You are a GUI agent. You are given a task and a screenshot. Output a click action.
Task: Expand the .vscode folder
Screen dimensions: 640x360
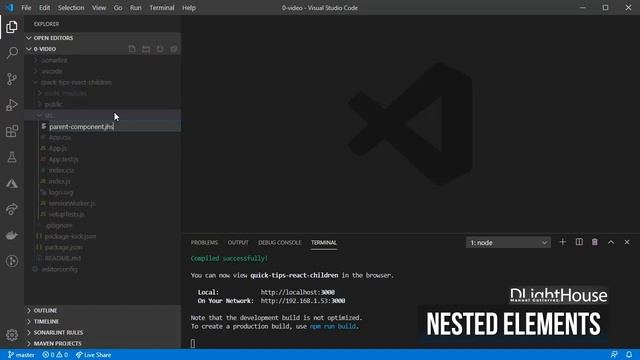point(102,71)
